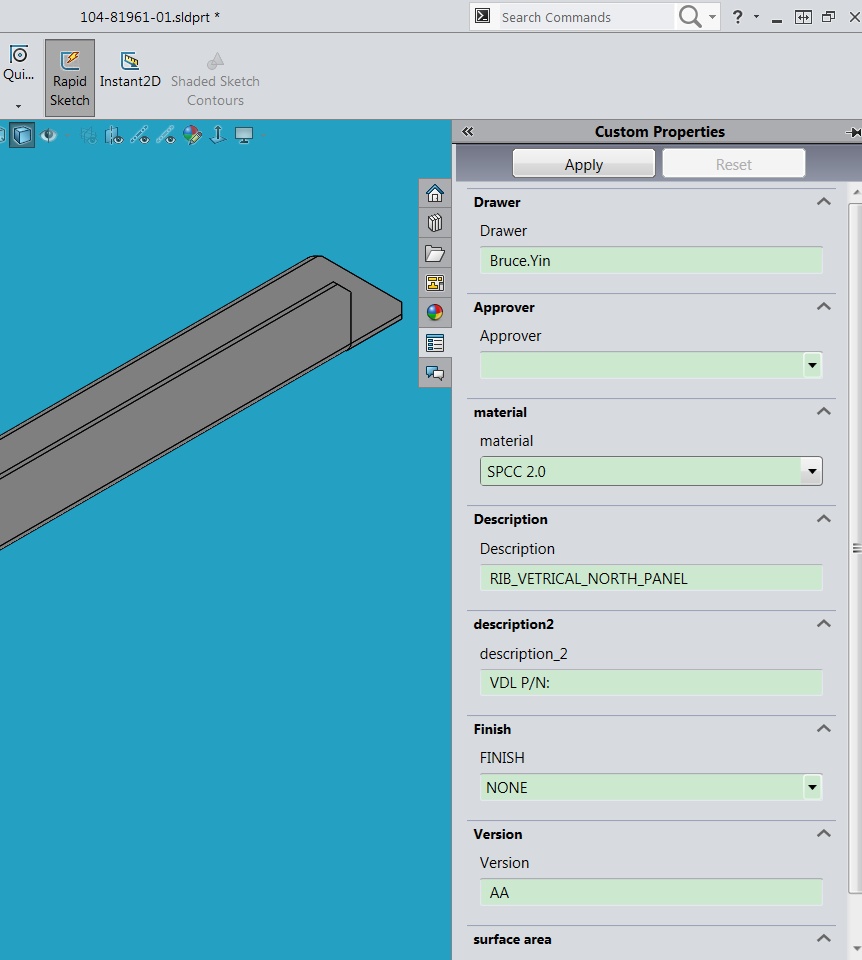Open the material SPCC 2.0 dropdown
The image size is (862, 960).
(x=812, y=471)
